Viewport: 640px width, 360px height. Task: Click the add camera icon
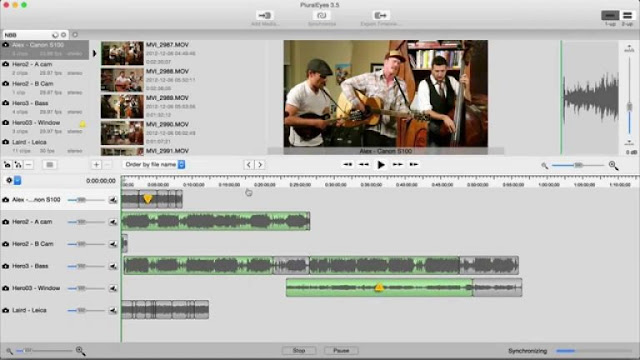(7, 165)
